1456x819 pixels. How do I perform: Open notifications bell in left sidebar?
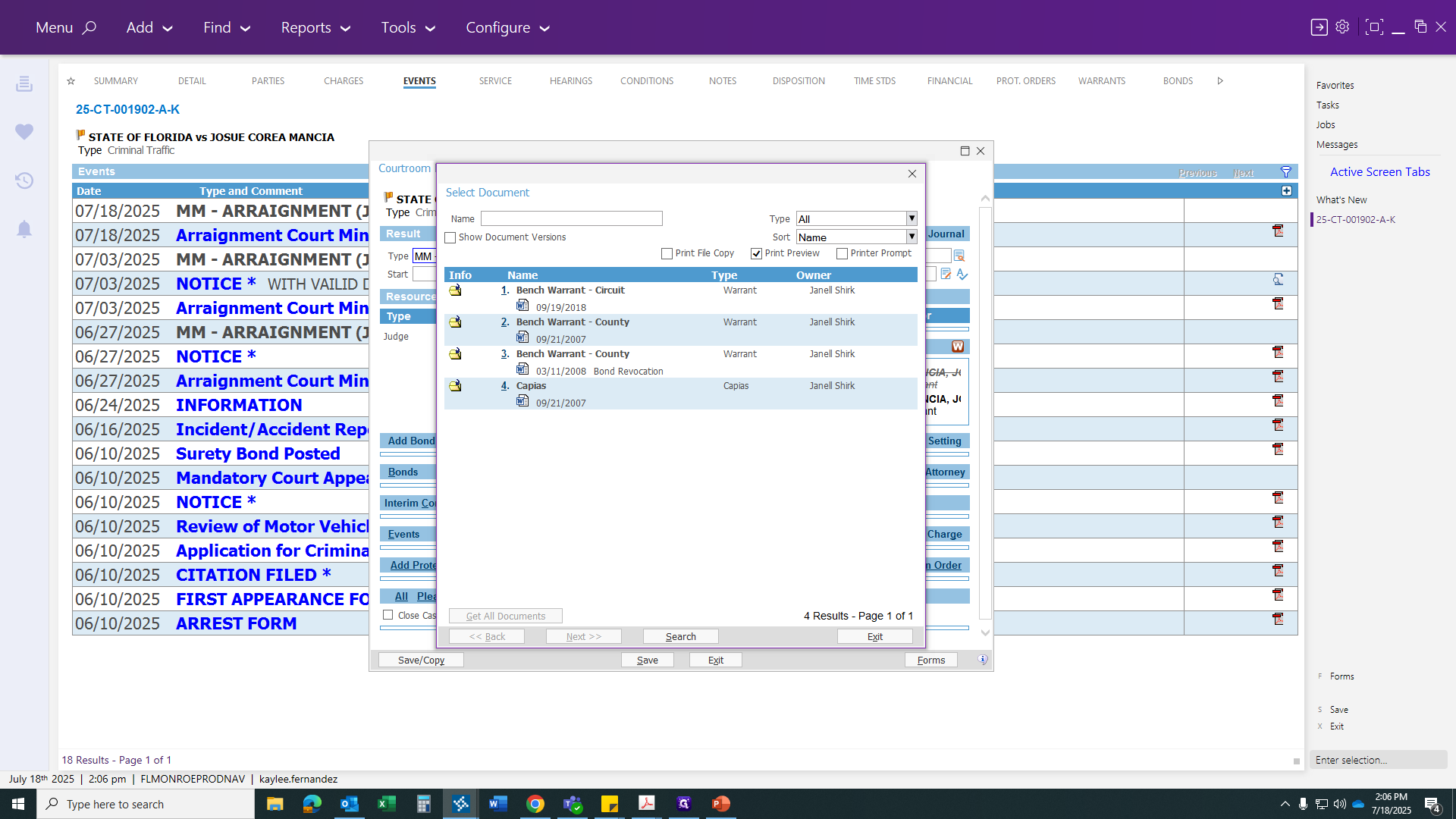click(24, 229)
